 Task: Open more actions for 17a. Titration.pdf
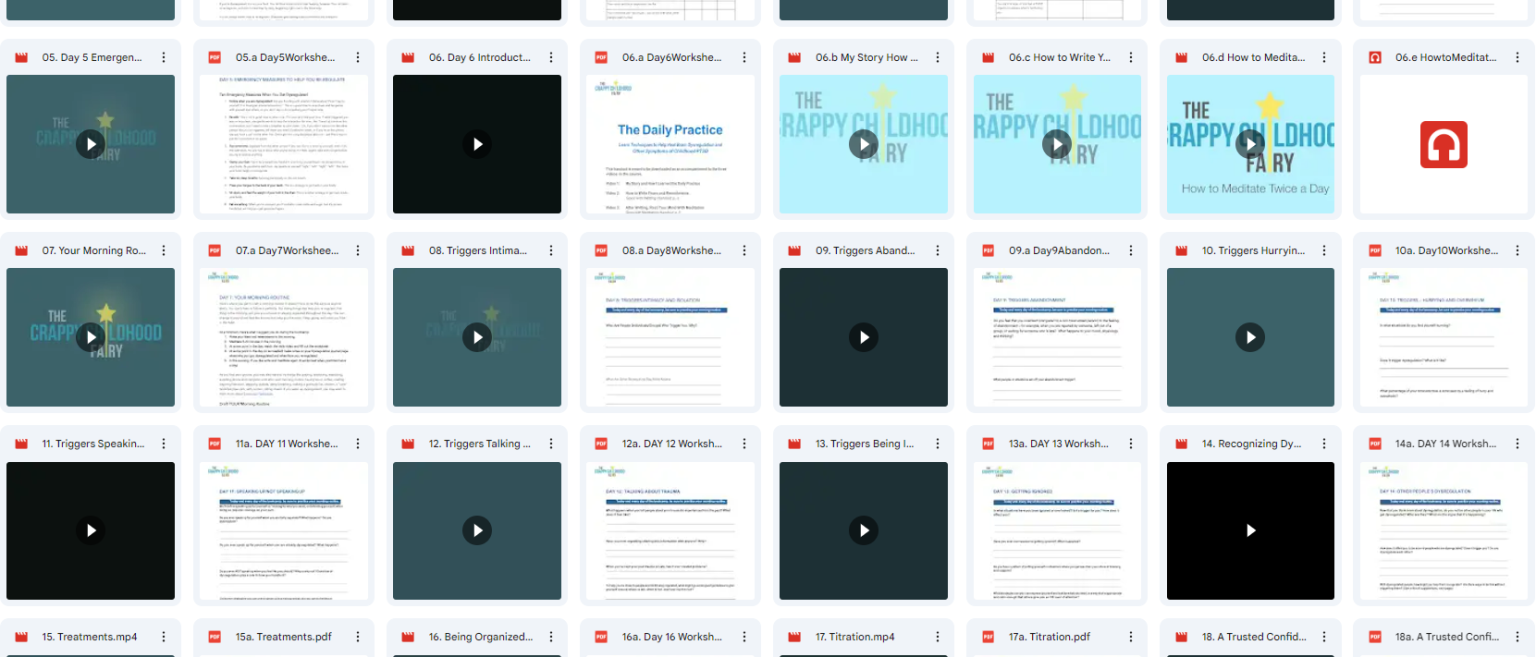tap(1130, 637)
